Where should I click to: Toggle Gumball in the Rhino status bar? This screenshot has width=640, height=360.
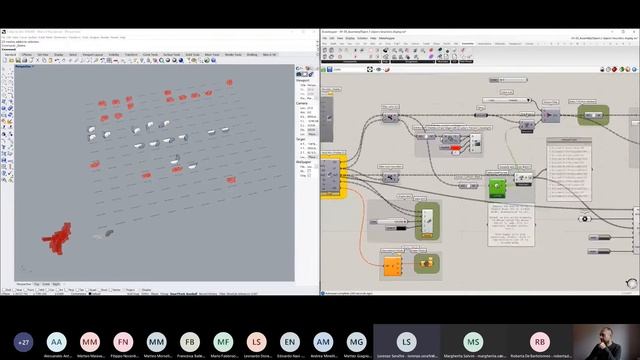pyautogui.click(x=192, y=293)
